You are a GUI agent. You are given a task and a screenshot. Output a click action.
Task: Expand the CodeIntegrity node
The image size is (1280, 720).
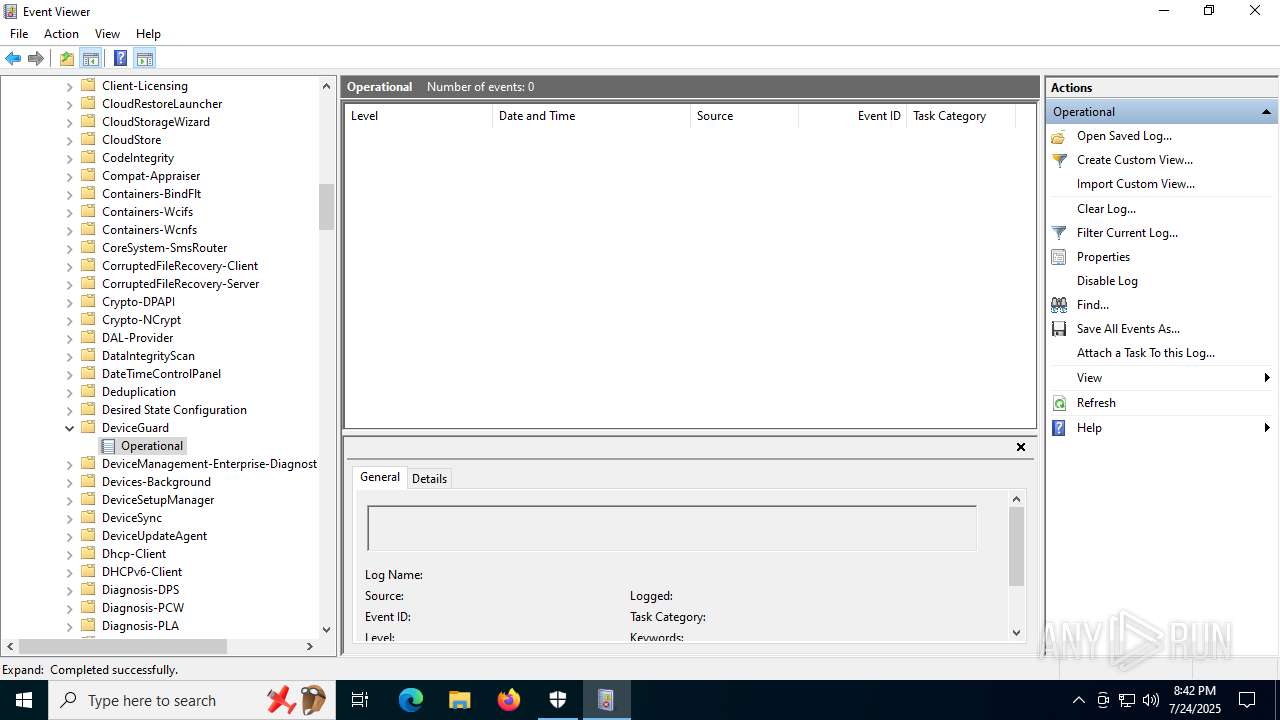pyautogui.click(x=70, y=158)
